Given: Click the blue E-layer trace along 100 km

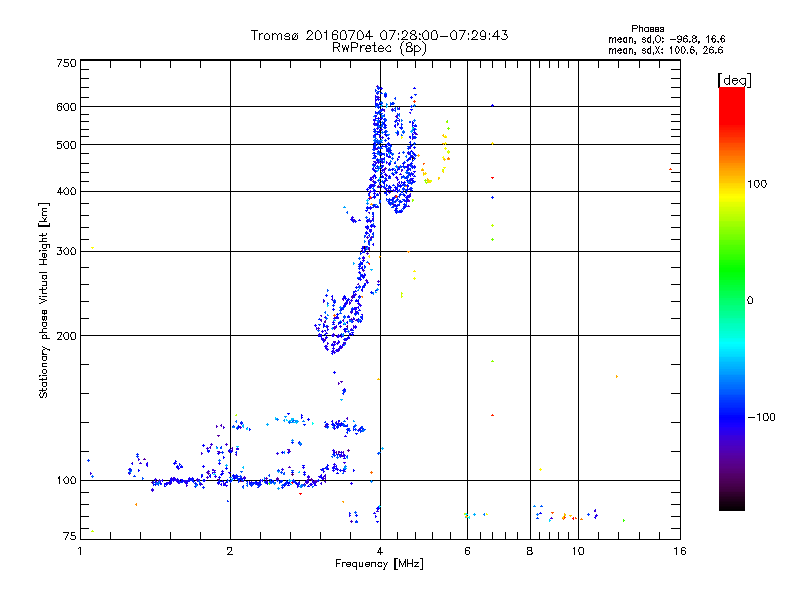Looking at the screenshot, I should pos(240,481).
